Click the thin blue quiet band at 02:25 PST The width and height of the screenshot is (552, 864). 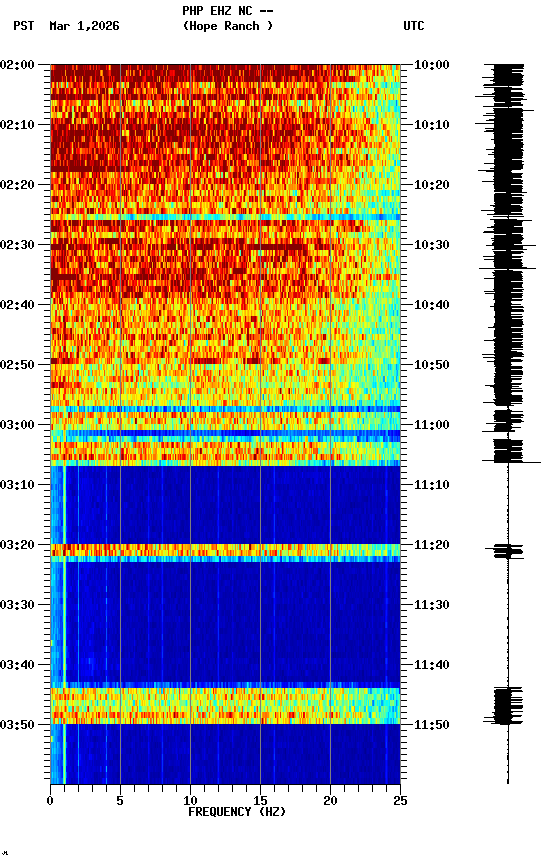click(225, 218)
